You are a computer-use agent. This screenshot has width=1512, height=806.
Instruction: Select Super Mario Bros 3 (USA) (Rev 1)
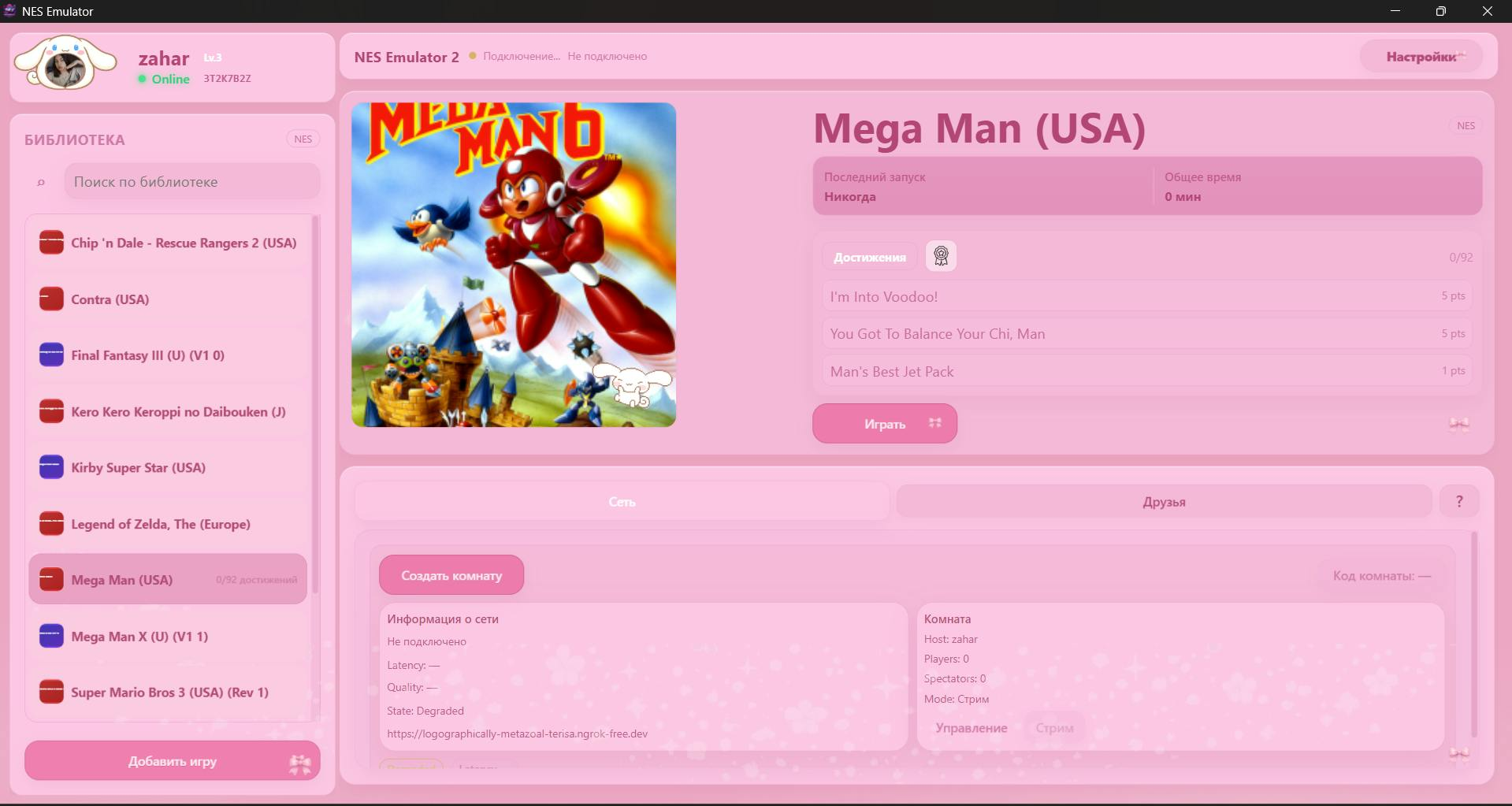click(x=168, y=692)
